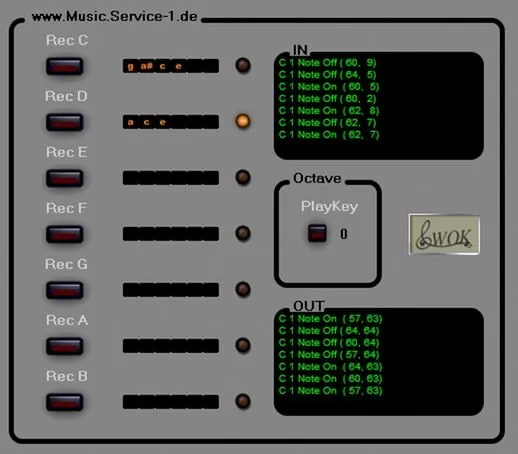This screenshot has width=518, height=454.
Task: Click the 'Rec C' label
Action: (x=67, y=40)
